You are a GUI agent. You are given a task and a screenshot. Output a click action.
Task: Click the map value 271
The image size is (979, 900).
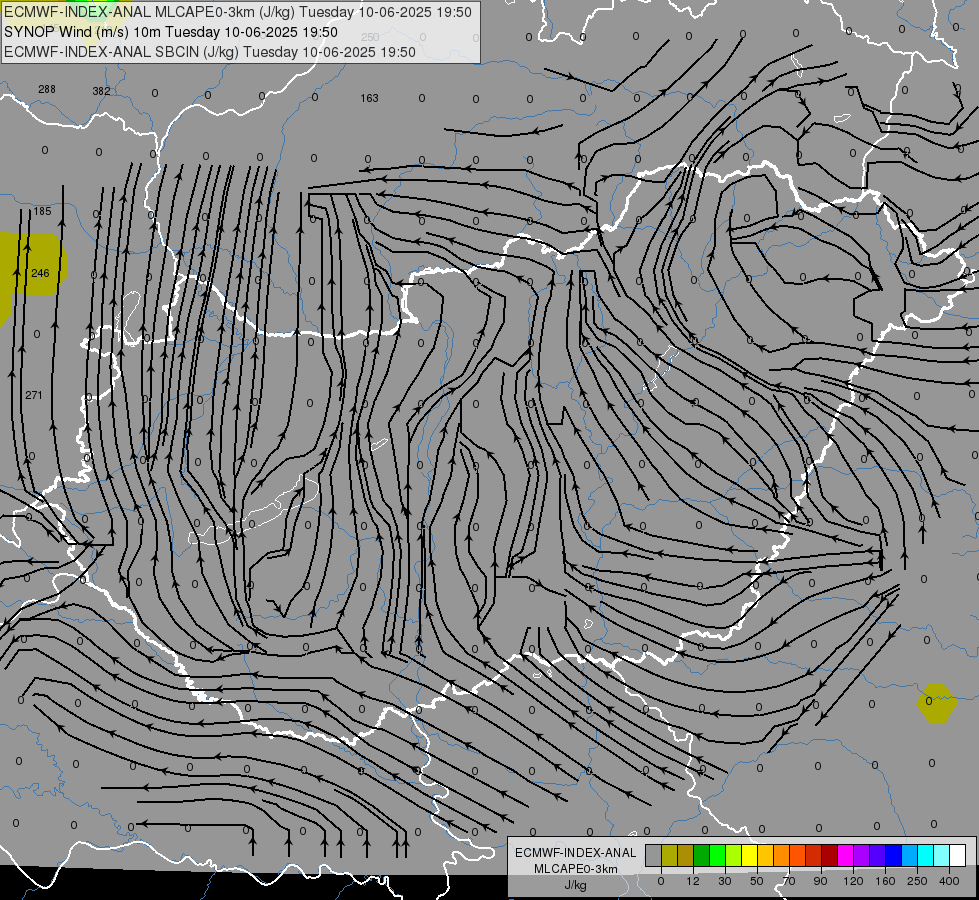coord(34,395)
